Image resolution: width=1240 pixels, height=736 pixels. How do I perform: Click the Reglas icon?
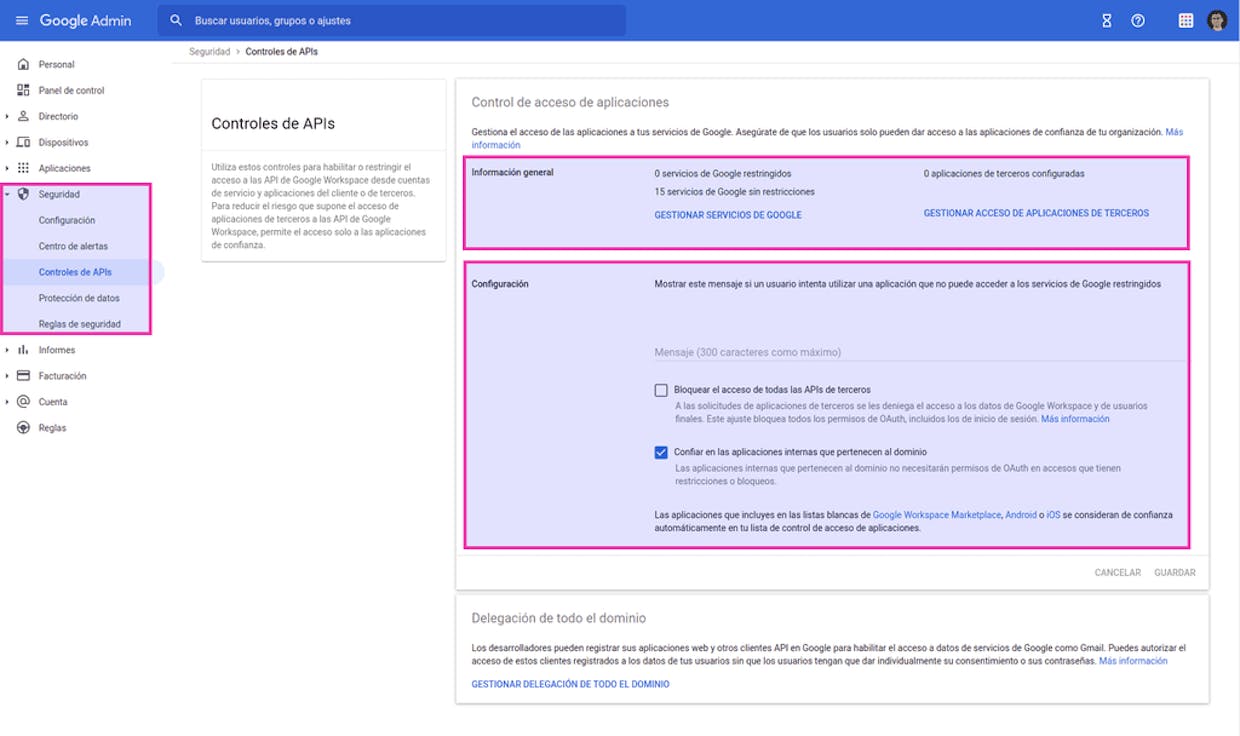(23, 428)
